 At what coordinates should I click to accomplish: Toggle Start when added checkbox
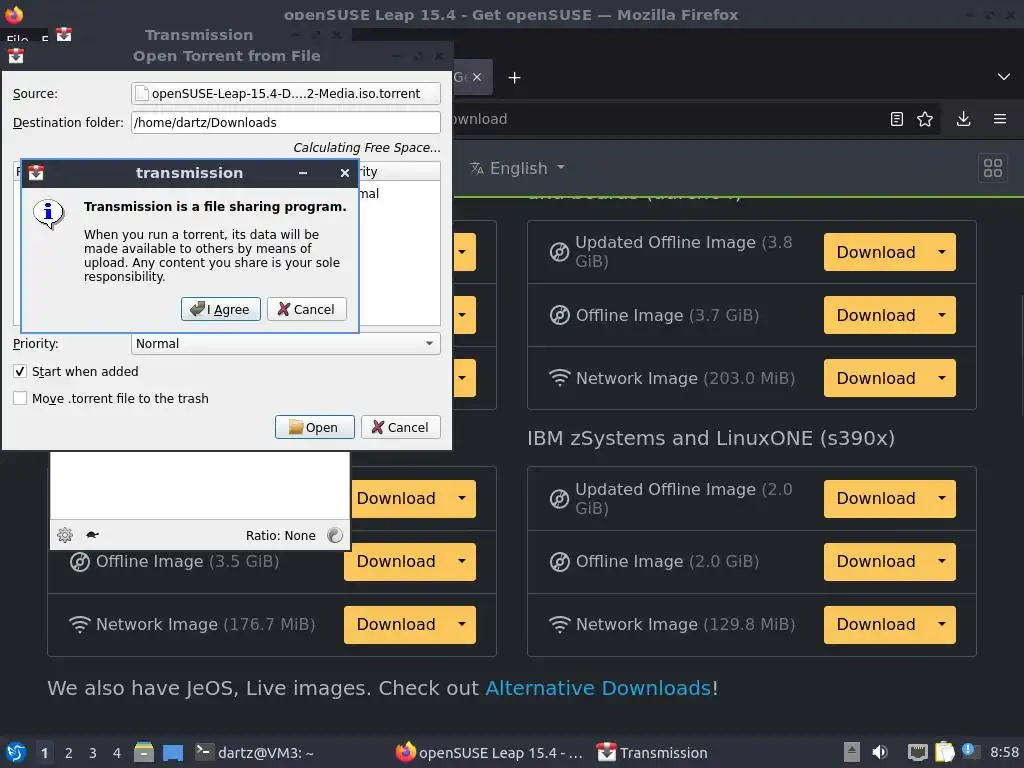pyautogui.click(x=20, y=372)
